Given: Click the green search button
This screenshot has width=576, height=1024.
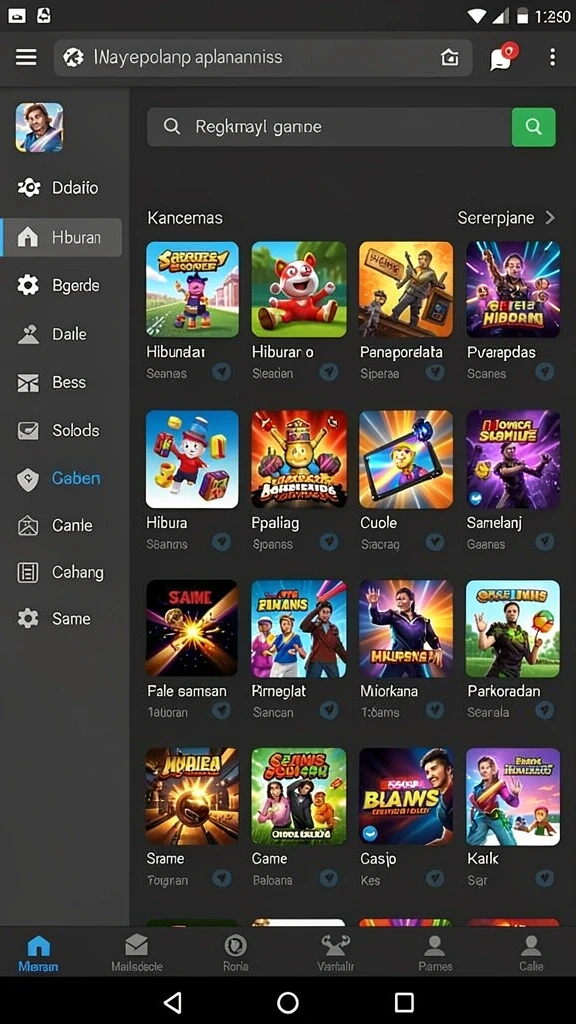Looking at the screenshot, I should [534, 127].
